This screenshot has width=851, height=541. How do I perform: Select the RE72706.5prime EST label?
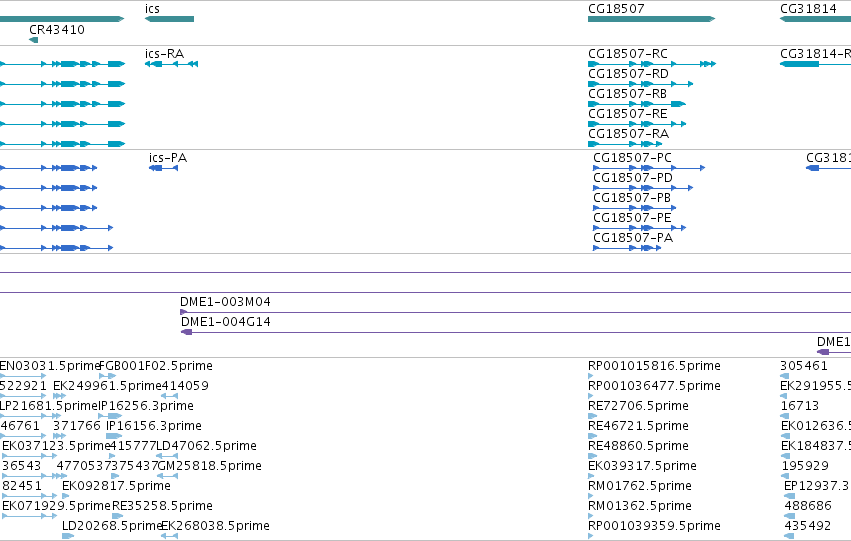[x=638, y=406]
